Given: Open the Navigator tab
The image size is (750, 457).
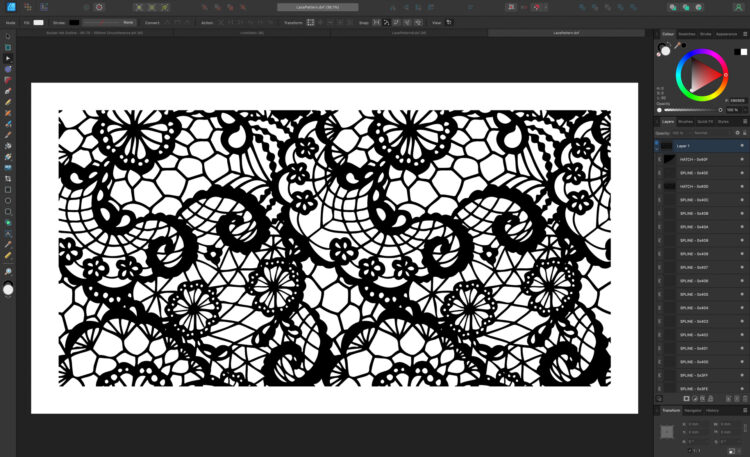Looking at the screenshot, I should pyautogui.click(x=692, y=410).
